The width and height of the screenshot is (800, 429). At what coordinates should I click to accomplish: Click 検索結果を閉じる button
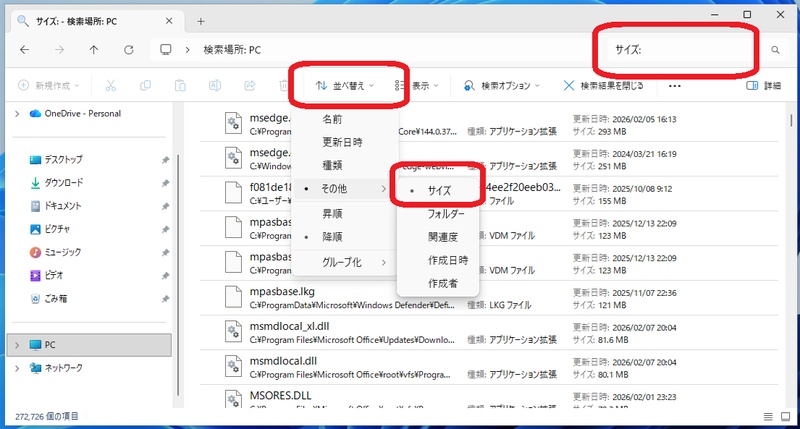tap(604, 86)
